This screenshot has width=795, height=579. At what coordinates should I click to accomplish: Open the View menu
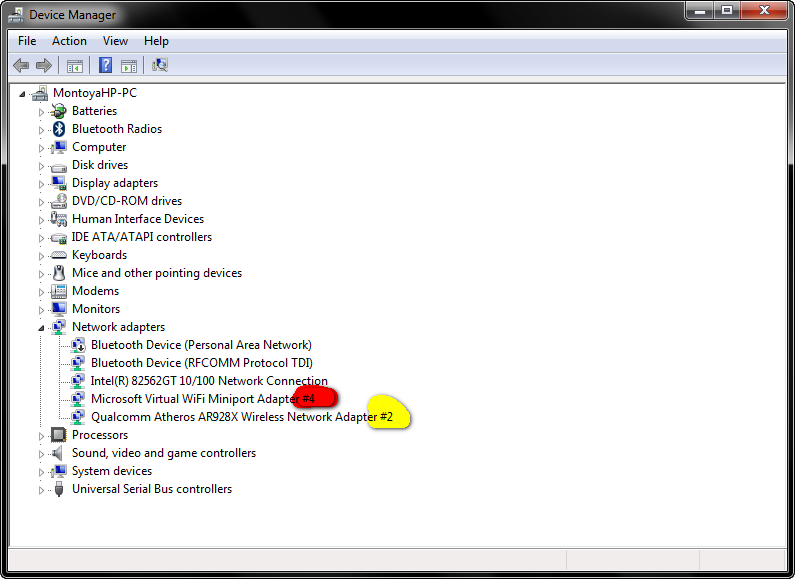115,41
